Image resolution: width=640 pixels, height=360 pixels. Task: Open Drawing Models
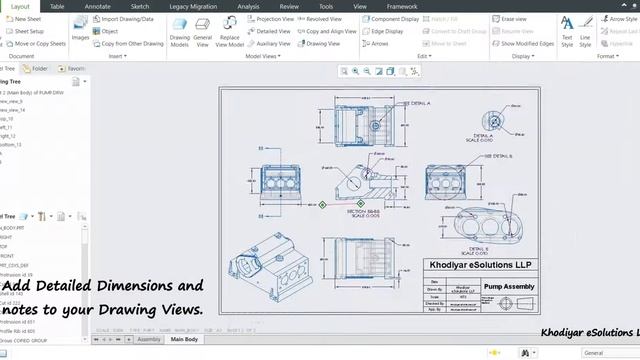coord(180,32)
